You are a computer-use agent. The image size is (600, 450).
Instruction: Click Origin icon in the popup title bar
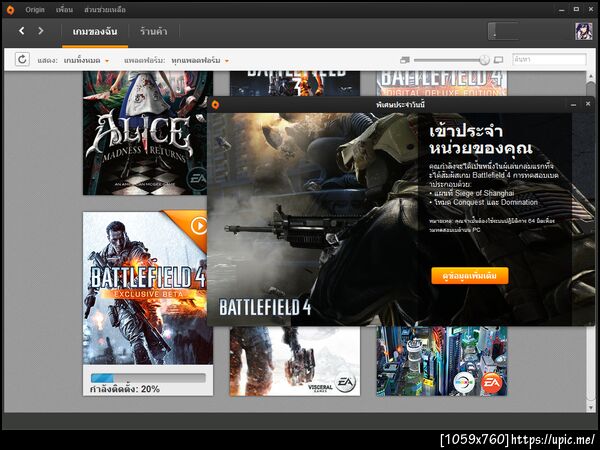(x=215, y=104)
